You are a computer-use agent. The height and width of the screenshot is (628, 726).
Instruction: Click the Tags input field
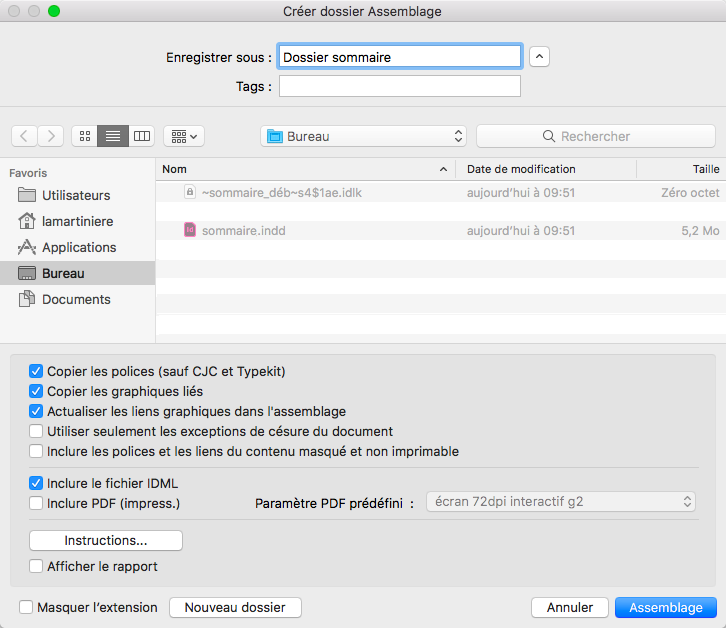(x=399, y=87)
